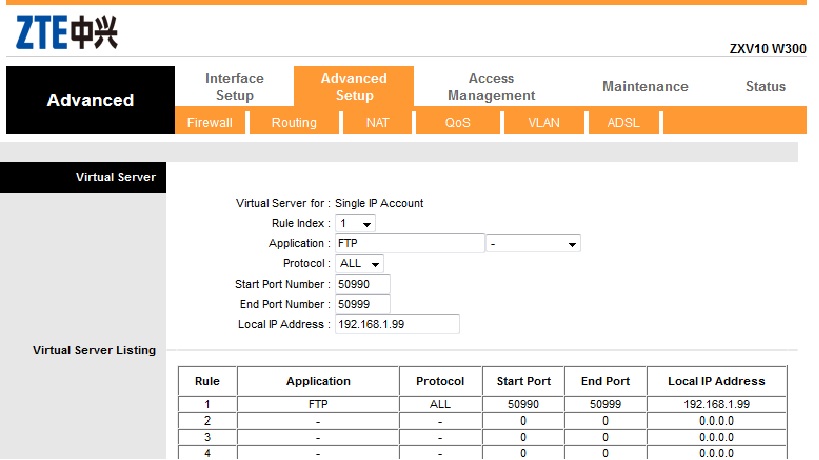Open the Routing submenu

294,123
